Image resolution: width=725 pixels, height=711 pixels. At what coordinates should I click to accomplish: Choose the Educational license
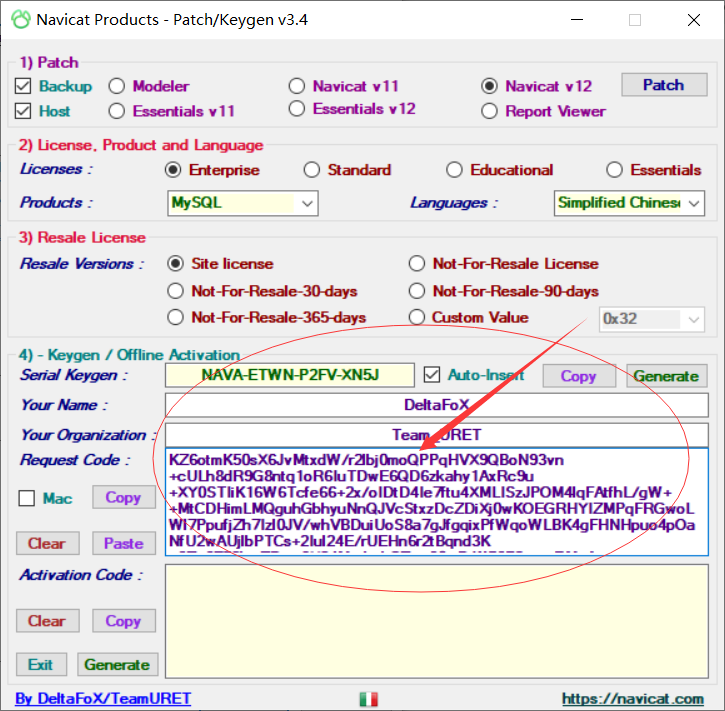454,170
